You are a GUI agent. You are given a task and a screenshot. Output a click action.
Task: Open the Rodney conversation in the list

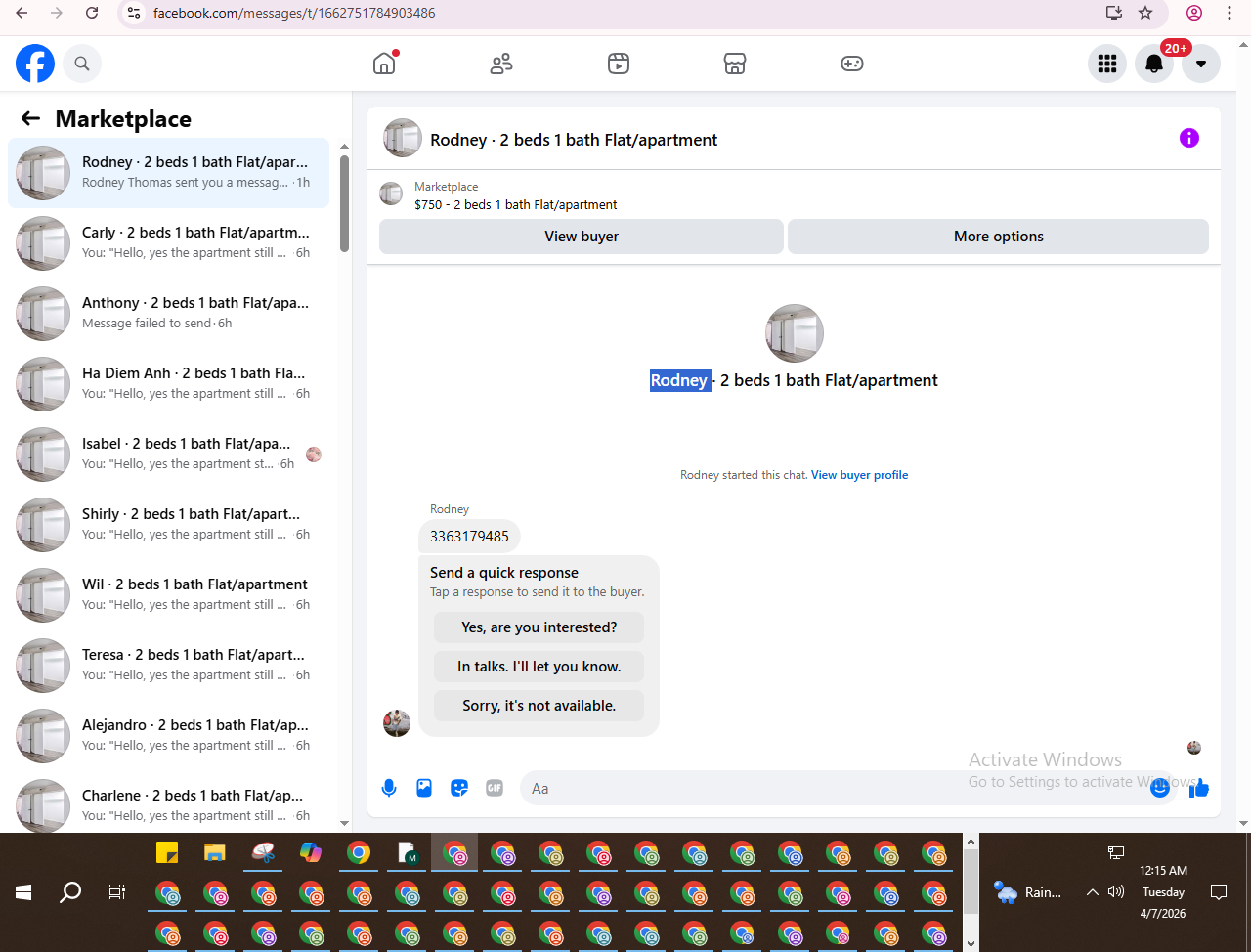click(x=168, y=173)
